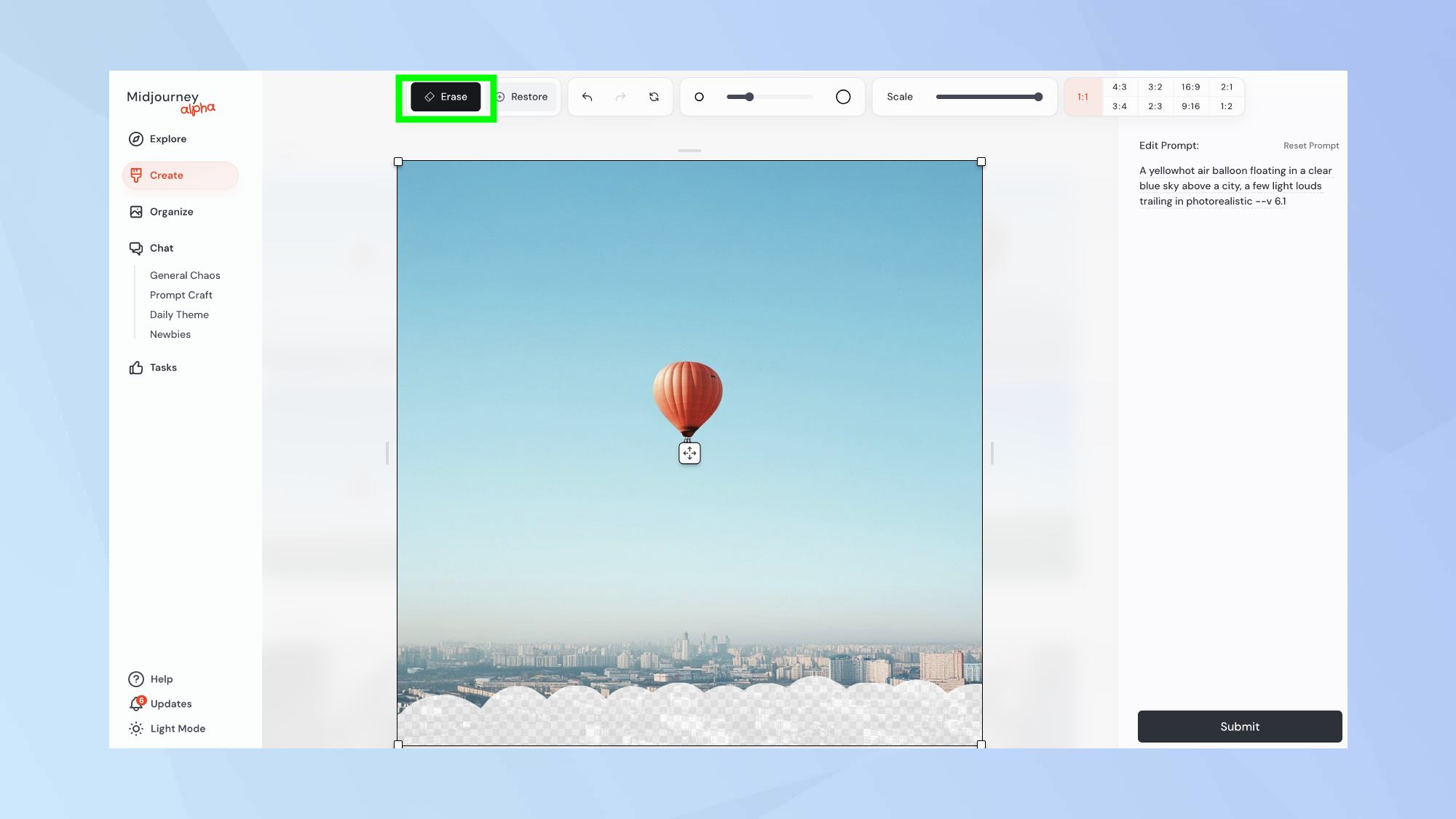Image resolution: width=1456 pixels, height=819 pixels.
Task: Open the Chat section in sidebar
Action: (161, 247)
